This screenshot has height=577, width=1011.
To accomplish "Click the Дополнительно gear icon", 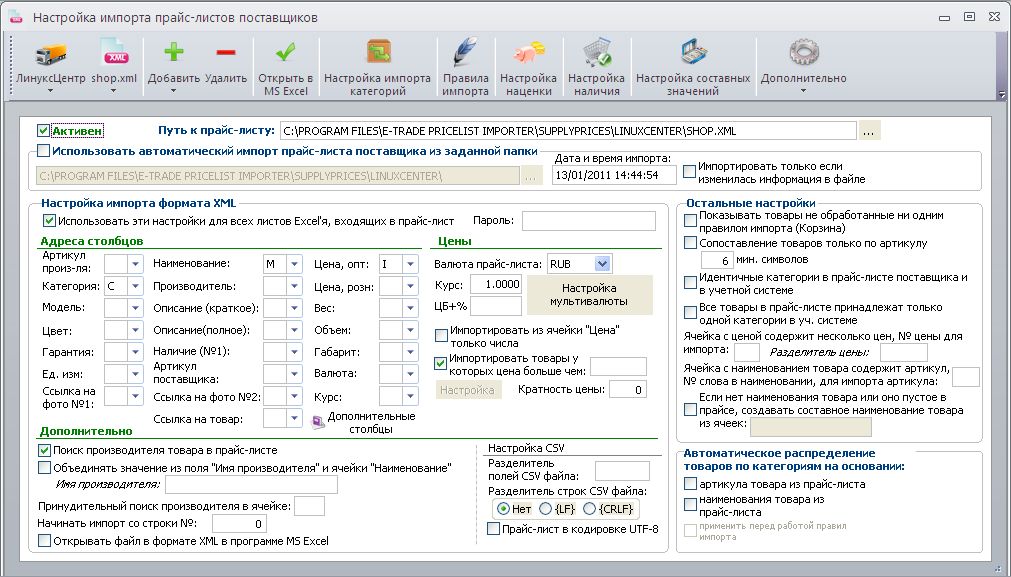I will click(803, 53).
